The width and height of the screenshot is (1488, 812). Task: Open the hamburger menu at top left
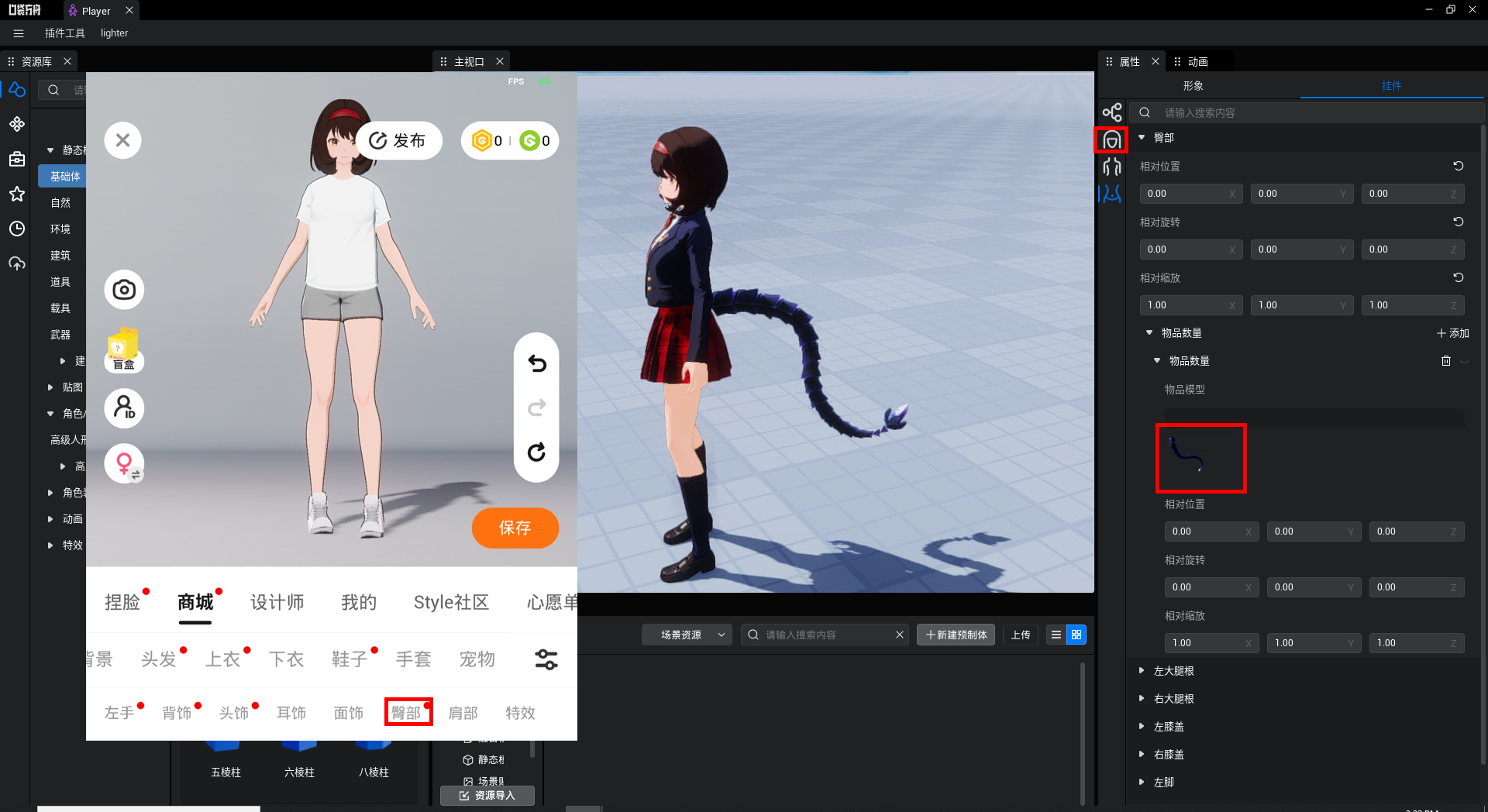[19, 33]
